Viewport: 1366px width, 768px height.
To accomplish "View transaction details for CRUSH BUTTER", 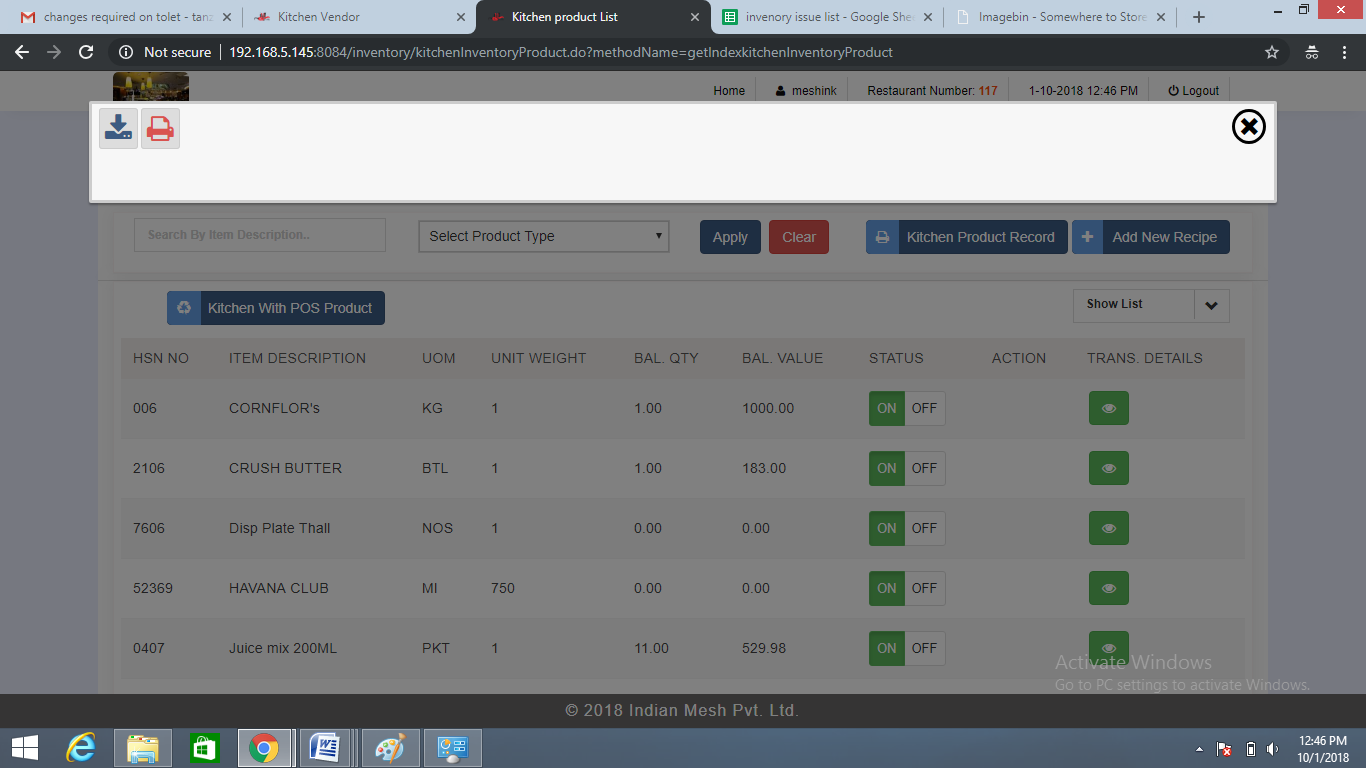I will click(x=1108, y=468).
